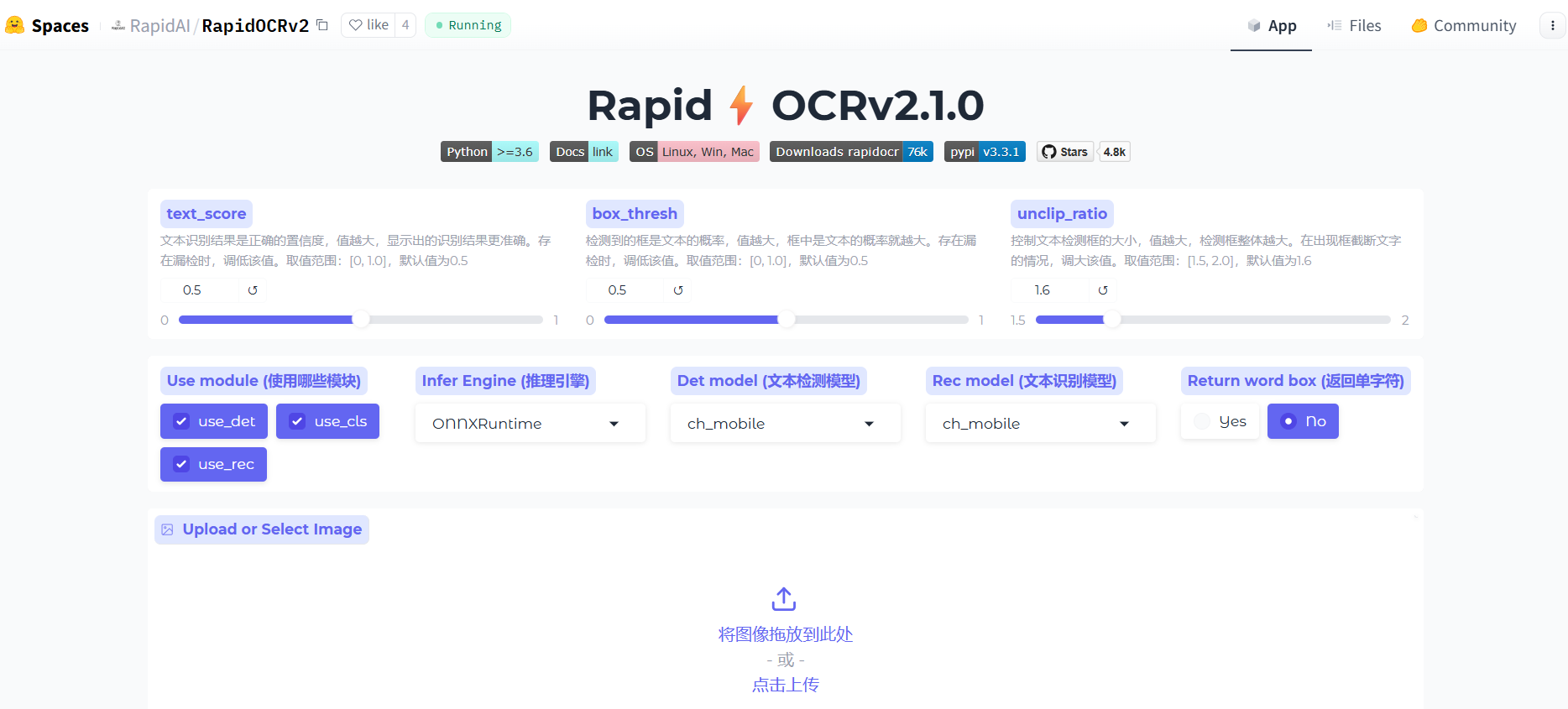Click the unclip_ratio slider track

click(1213, 320)
